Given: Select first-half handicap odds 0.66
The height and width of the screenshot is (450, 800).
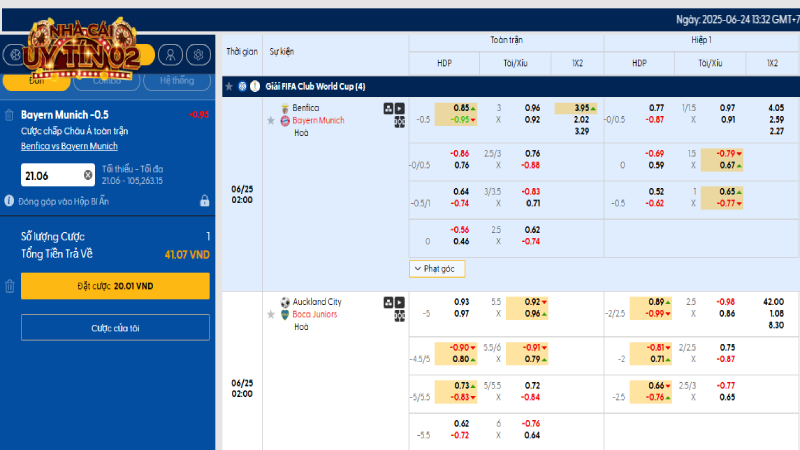Looking at the screenshot, I should click(656, 386).
